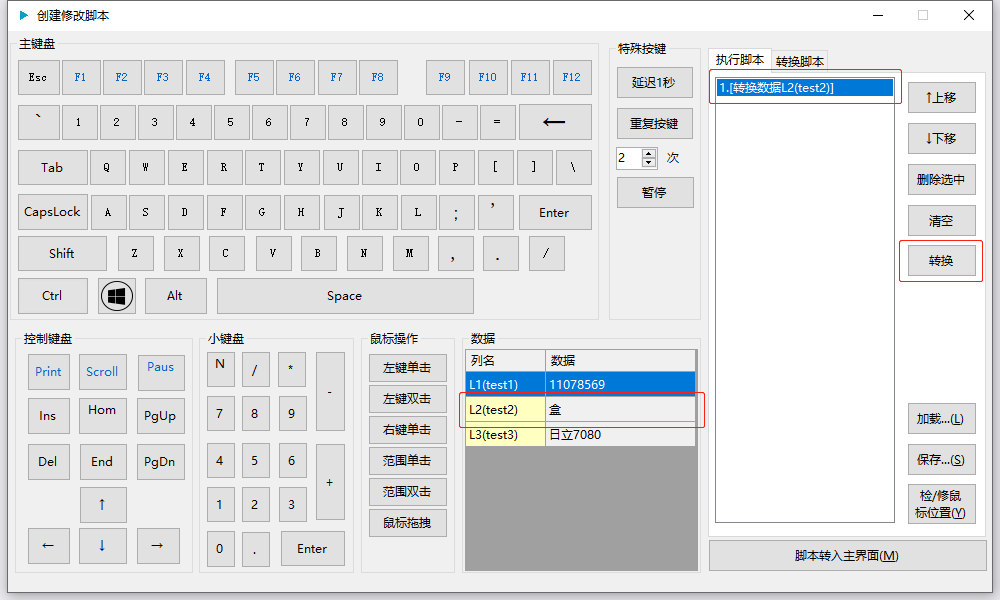The width and height of the screenshot is (1000, 600).
Task: Select the L3(test3) column name cell
Action: [x=505, y=434]
